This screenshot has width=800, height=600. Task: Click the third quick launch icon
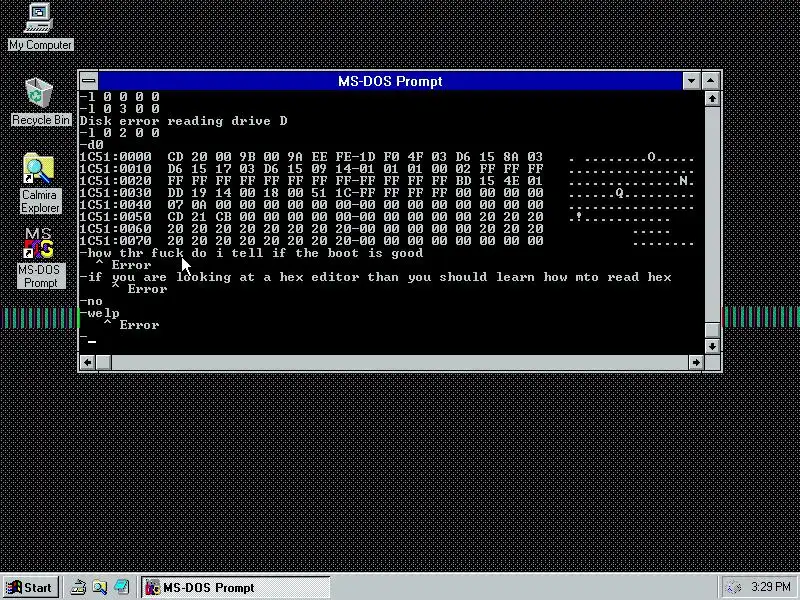121,587
